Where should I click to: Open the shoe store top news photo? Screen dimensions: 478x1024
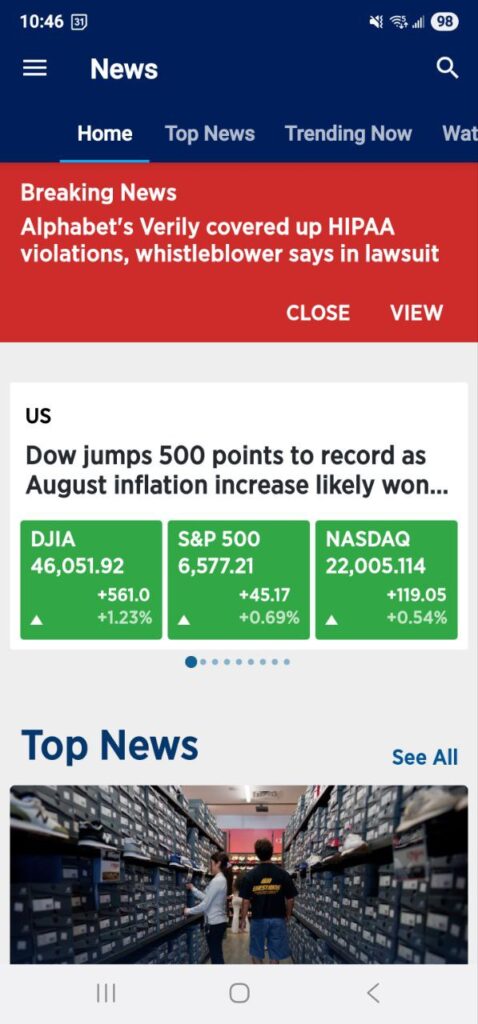(x=239, y=874)
